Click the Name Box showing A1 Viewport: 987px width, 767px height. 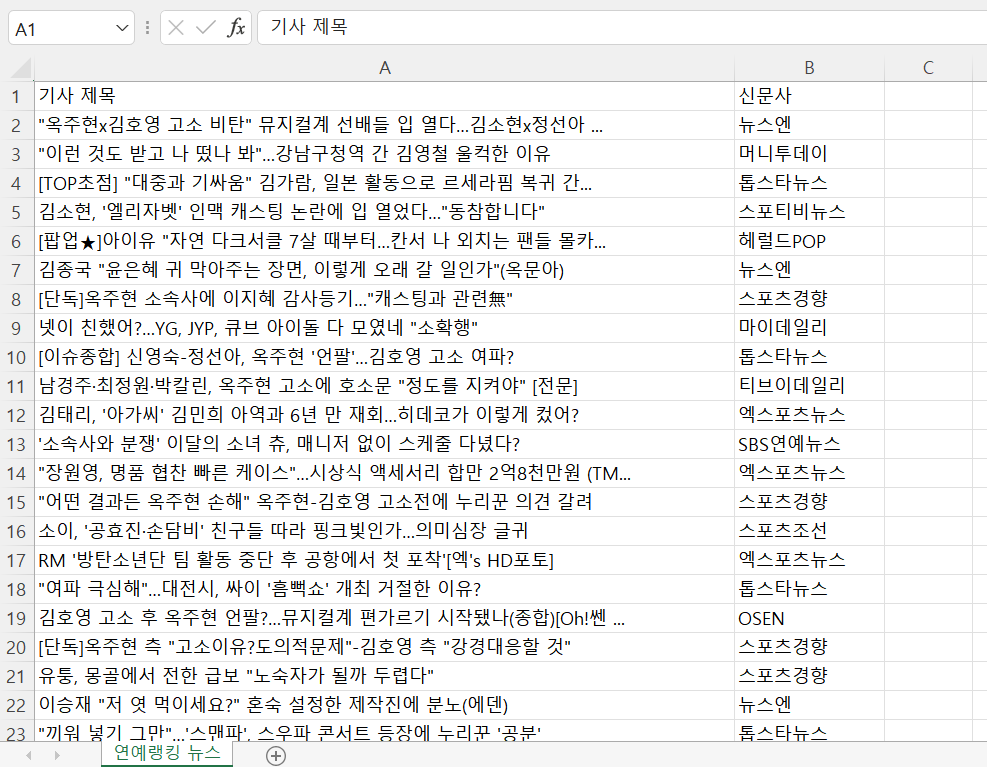(x=62, y=28)
